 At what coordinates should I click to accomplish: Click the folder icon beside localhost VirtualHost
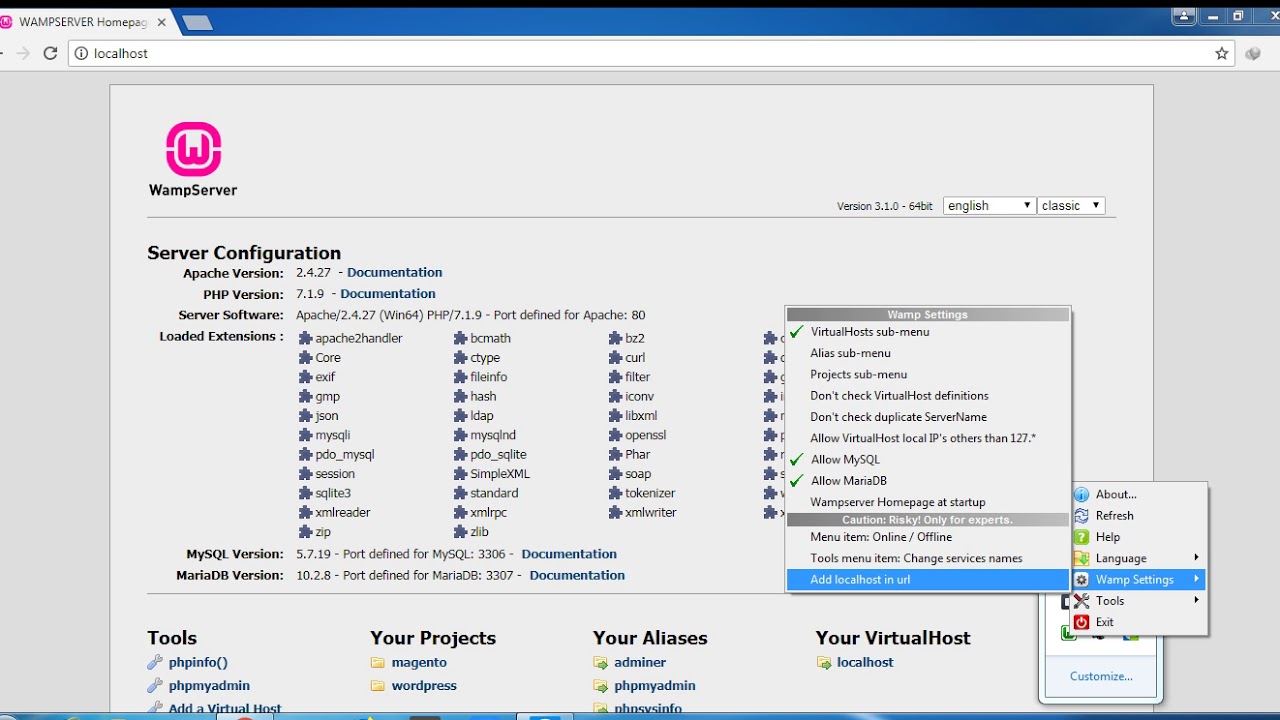(823, 662)
